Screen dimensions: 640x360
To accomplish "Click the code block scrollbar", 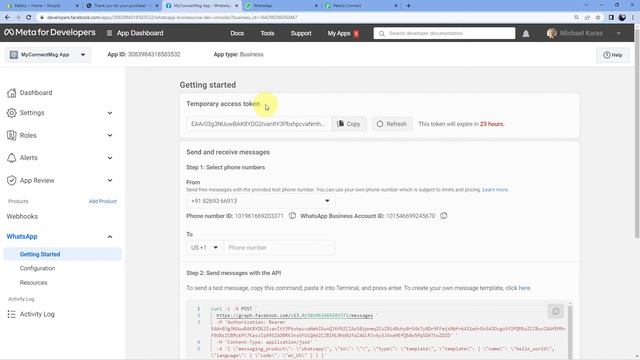I will (x=570, y=331).
